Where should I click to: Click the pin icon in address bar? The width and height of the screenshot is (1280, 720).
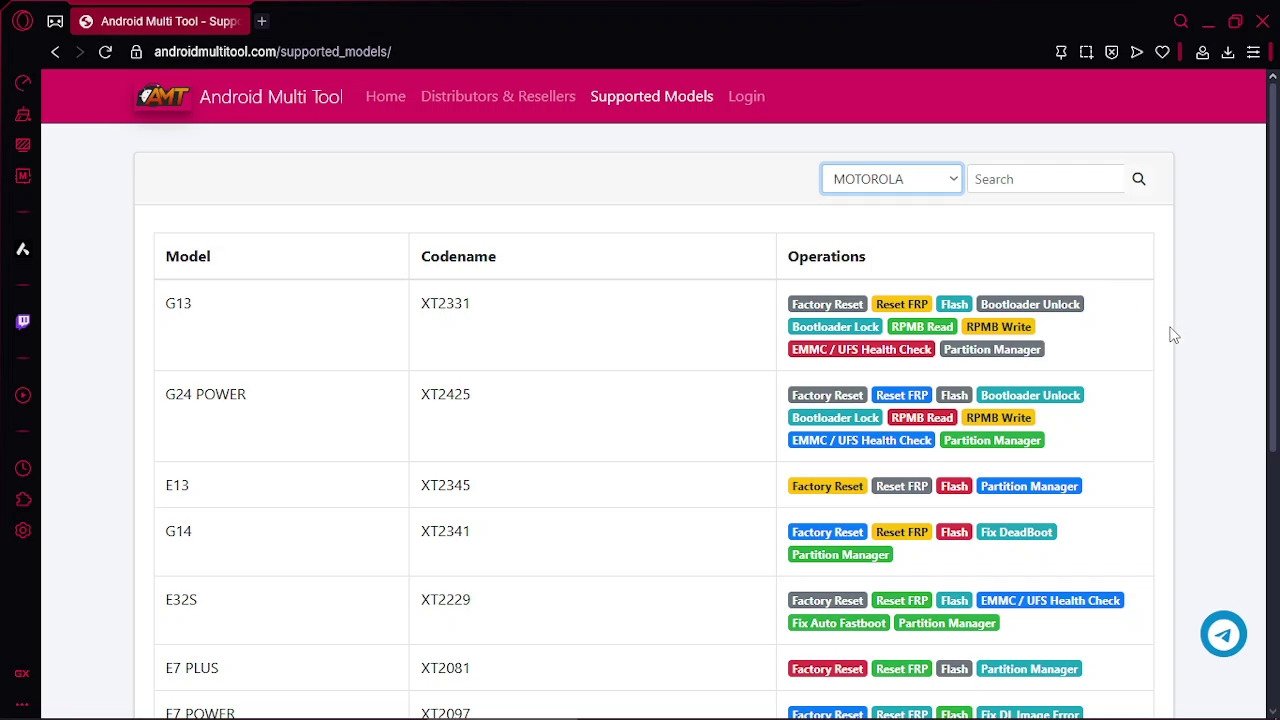pos(1061,52)
